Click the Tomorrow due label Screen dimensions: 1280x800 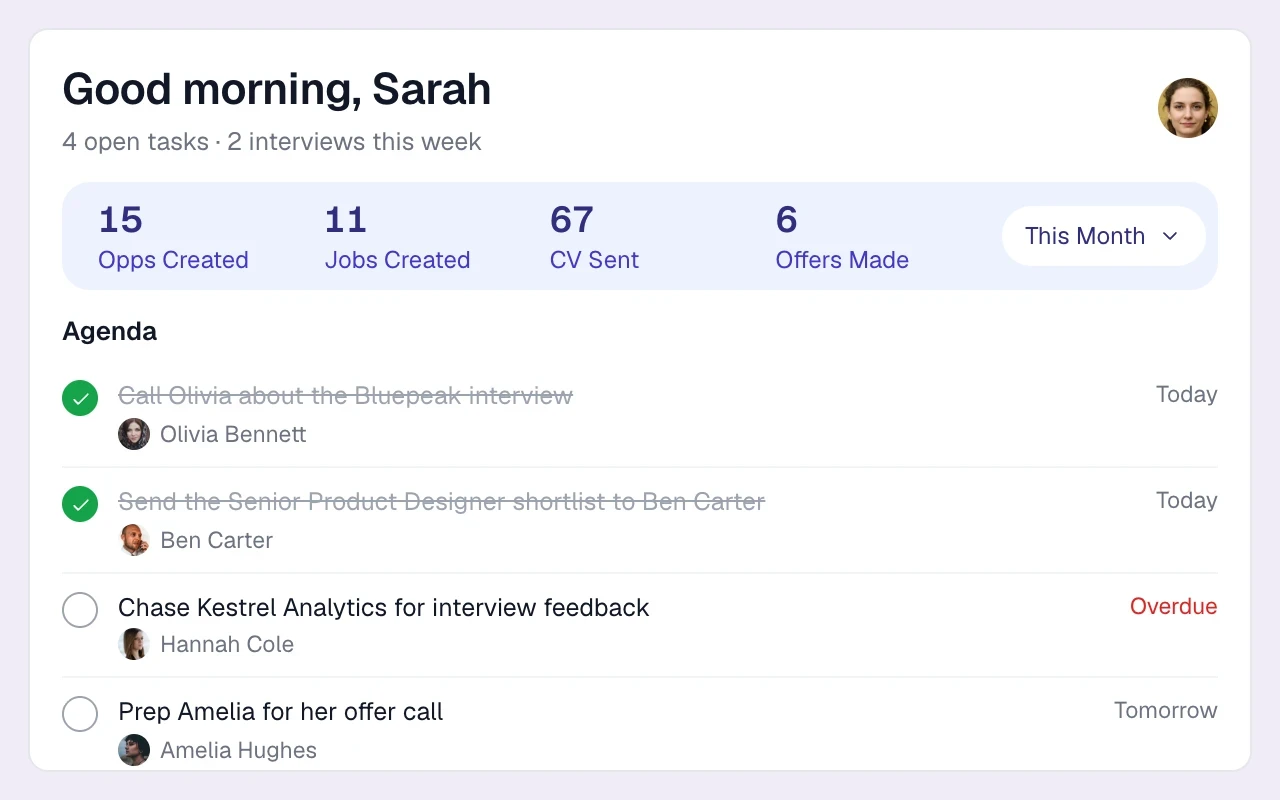pos(1166,711)
